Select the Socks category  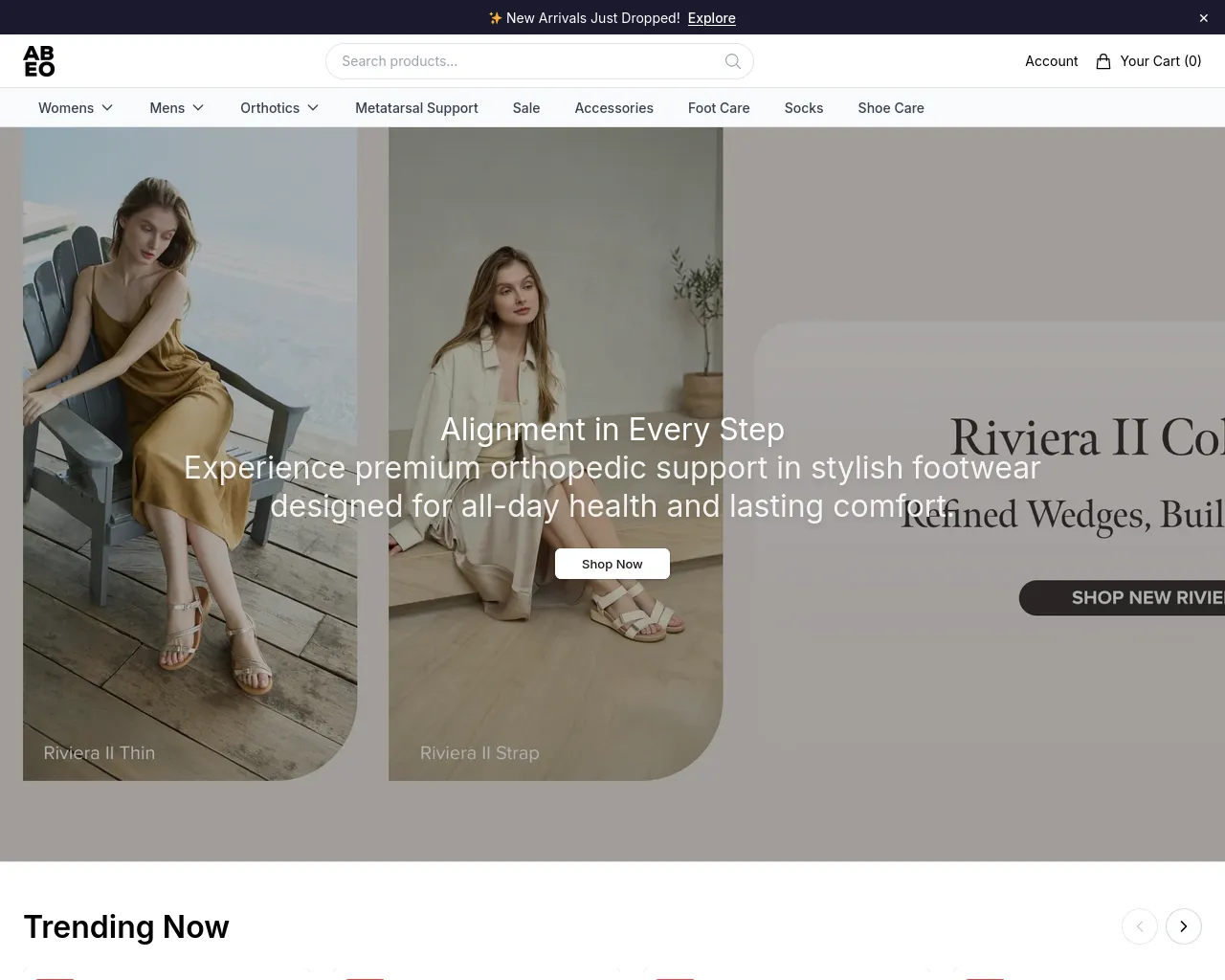point(804,108)
